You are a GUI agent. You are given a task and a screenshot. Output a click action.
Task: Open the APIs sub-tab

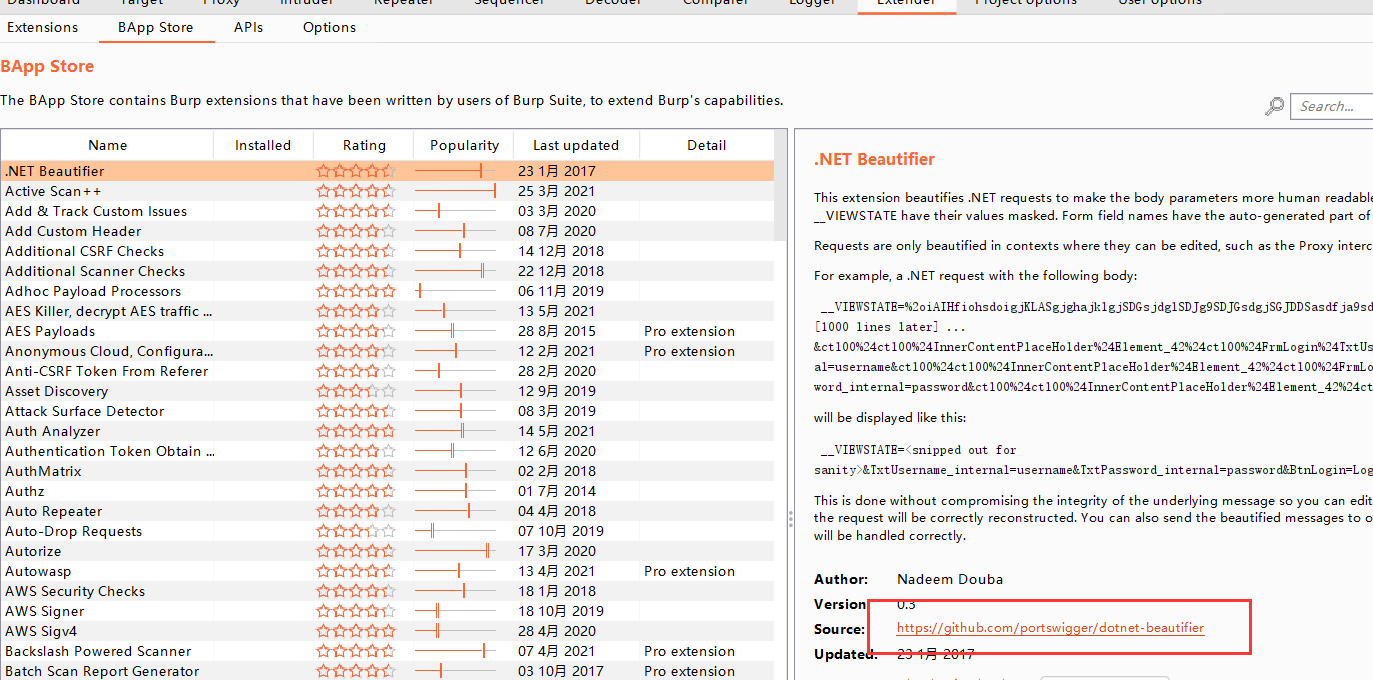tap(248, 27)
